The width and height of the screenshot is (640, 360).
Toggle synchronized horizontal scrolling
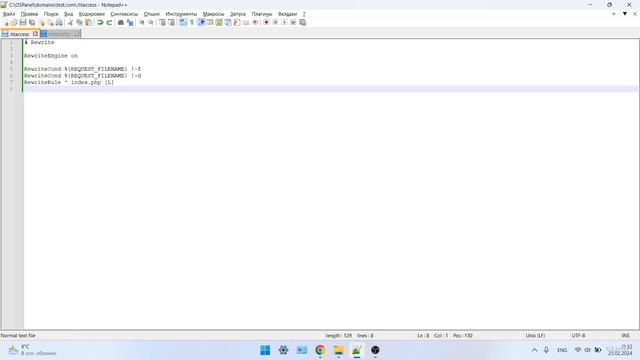171,22
